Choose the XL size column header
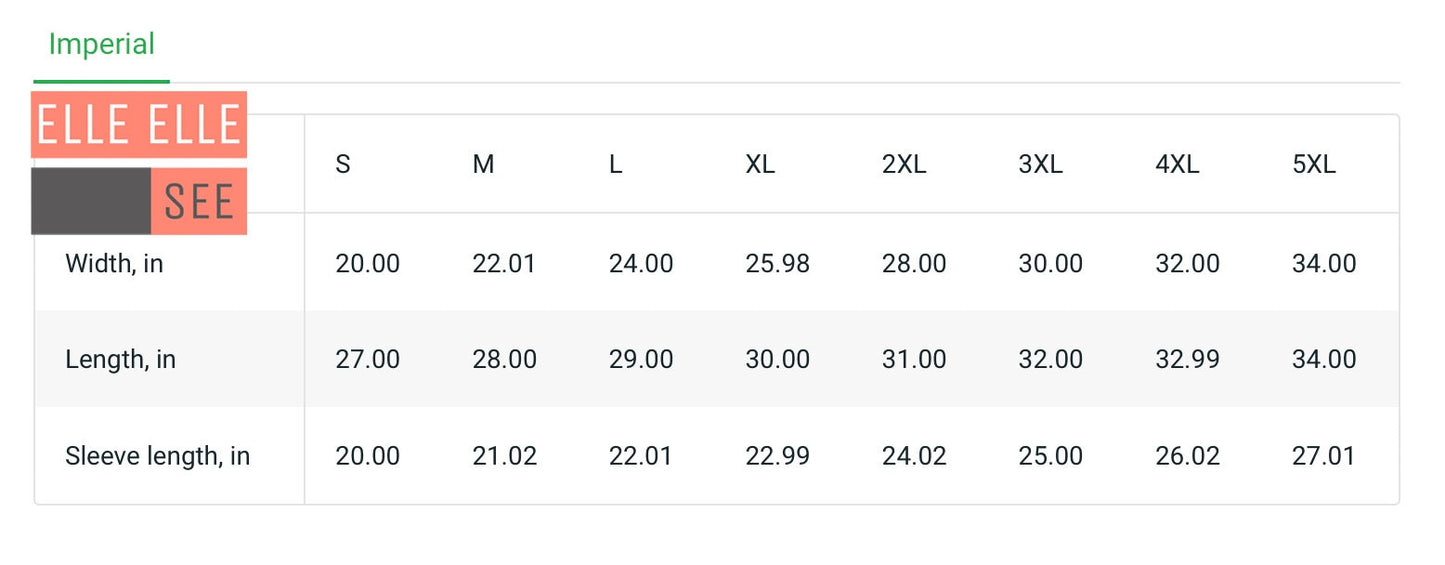 coord(760,165)
